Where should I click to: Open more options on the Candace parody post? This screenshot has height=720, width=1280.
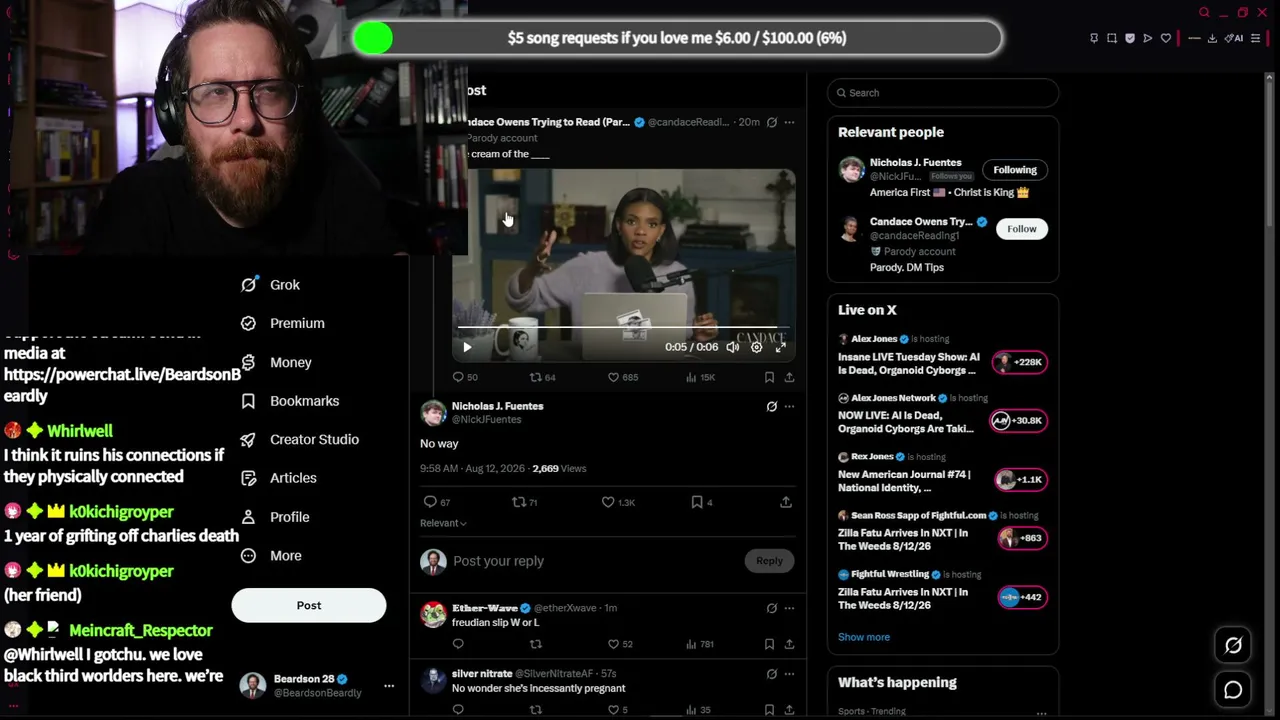tap(789, 122)
